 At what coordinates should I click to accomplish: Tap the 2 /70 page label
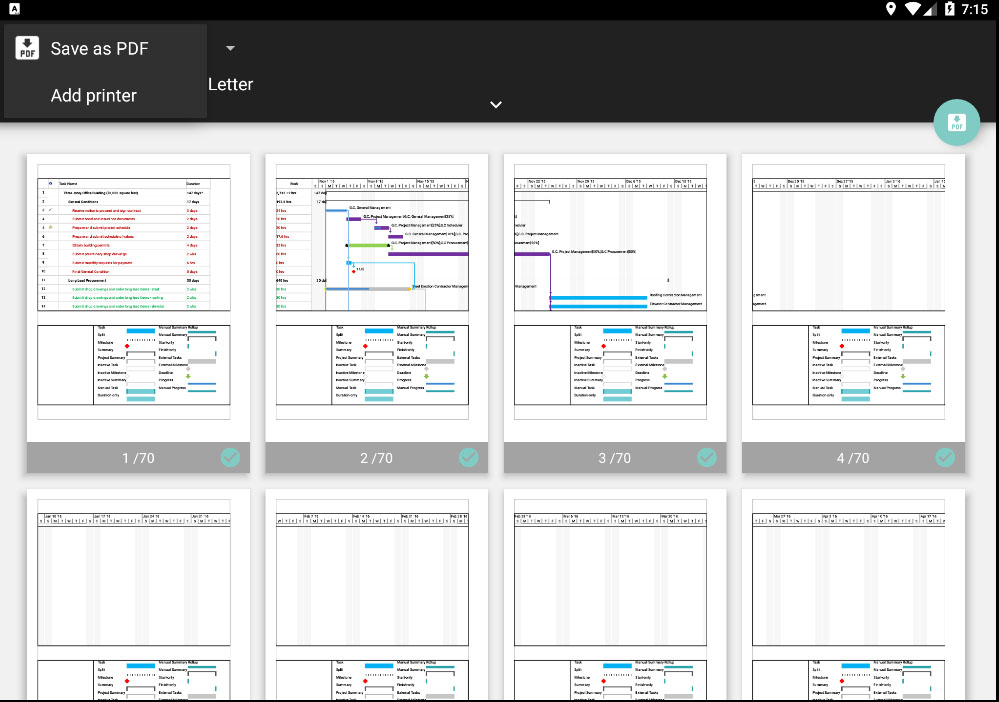pyautogui.click(x=377, y=458)
